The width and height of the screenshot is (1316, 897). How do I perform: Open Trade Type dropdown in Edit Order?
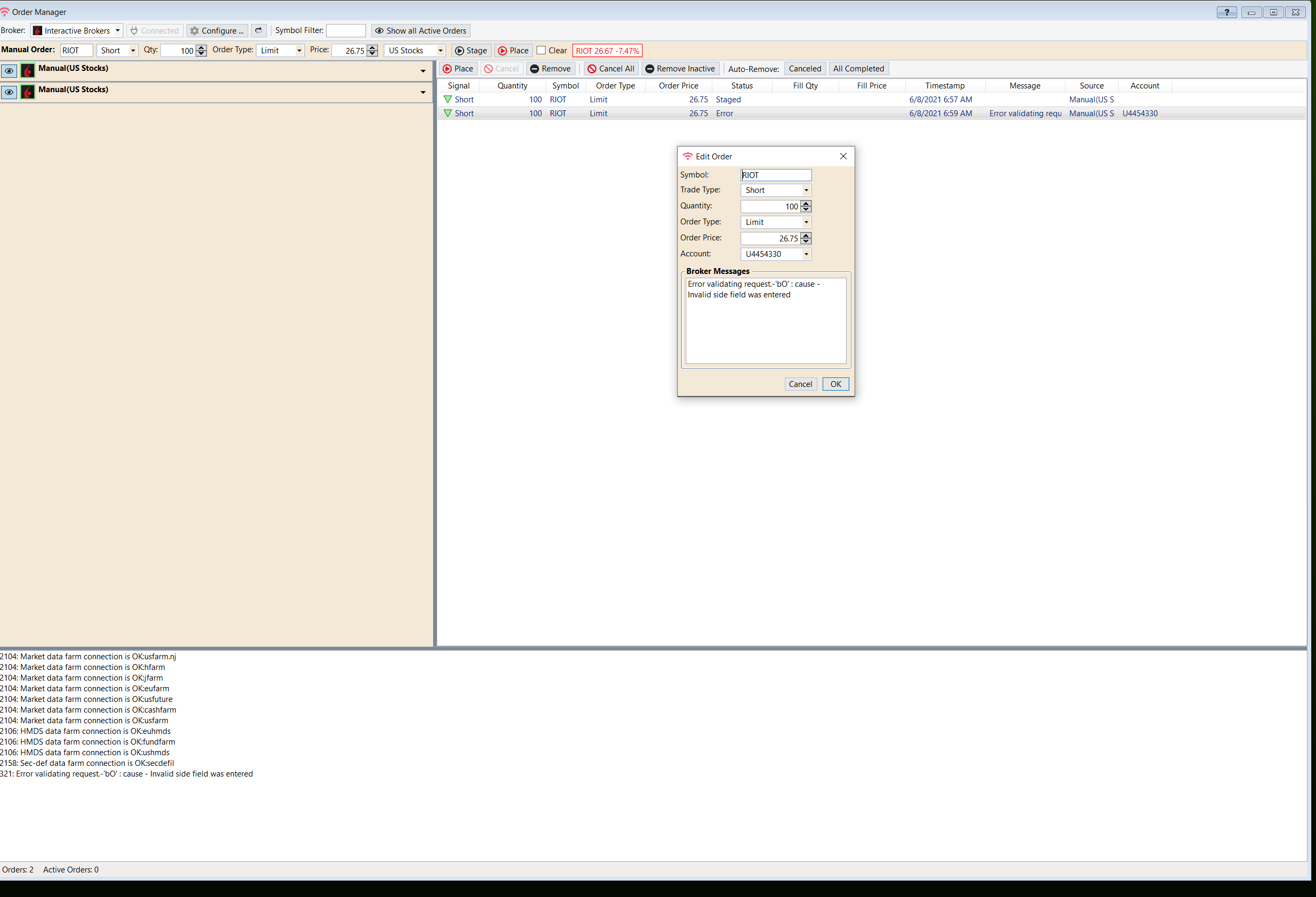806,190
